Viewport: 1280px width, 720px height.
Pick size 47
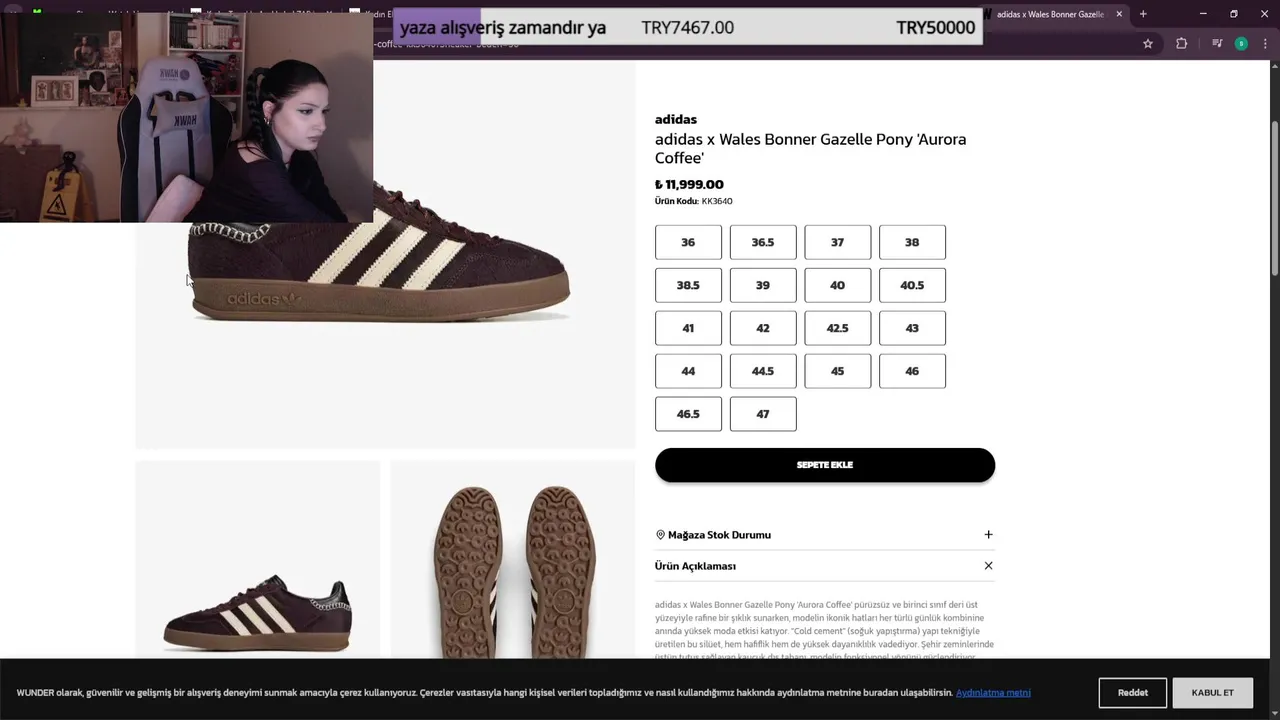(x=763, y=414)
